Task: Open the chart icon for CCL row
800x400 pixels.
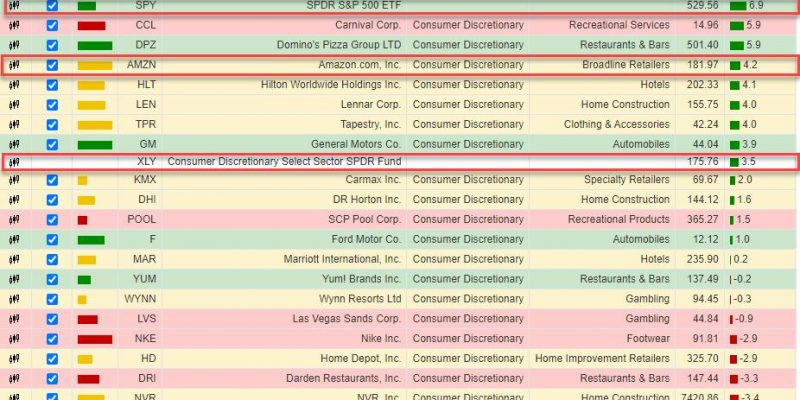Action: (x=14, y=26)
